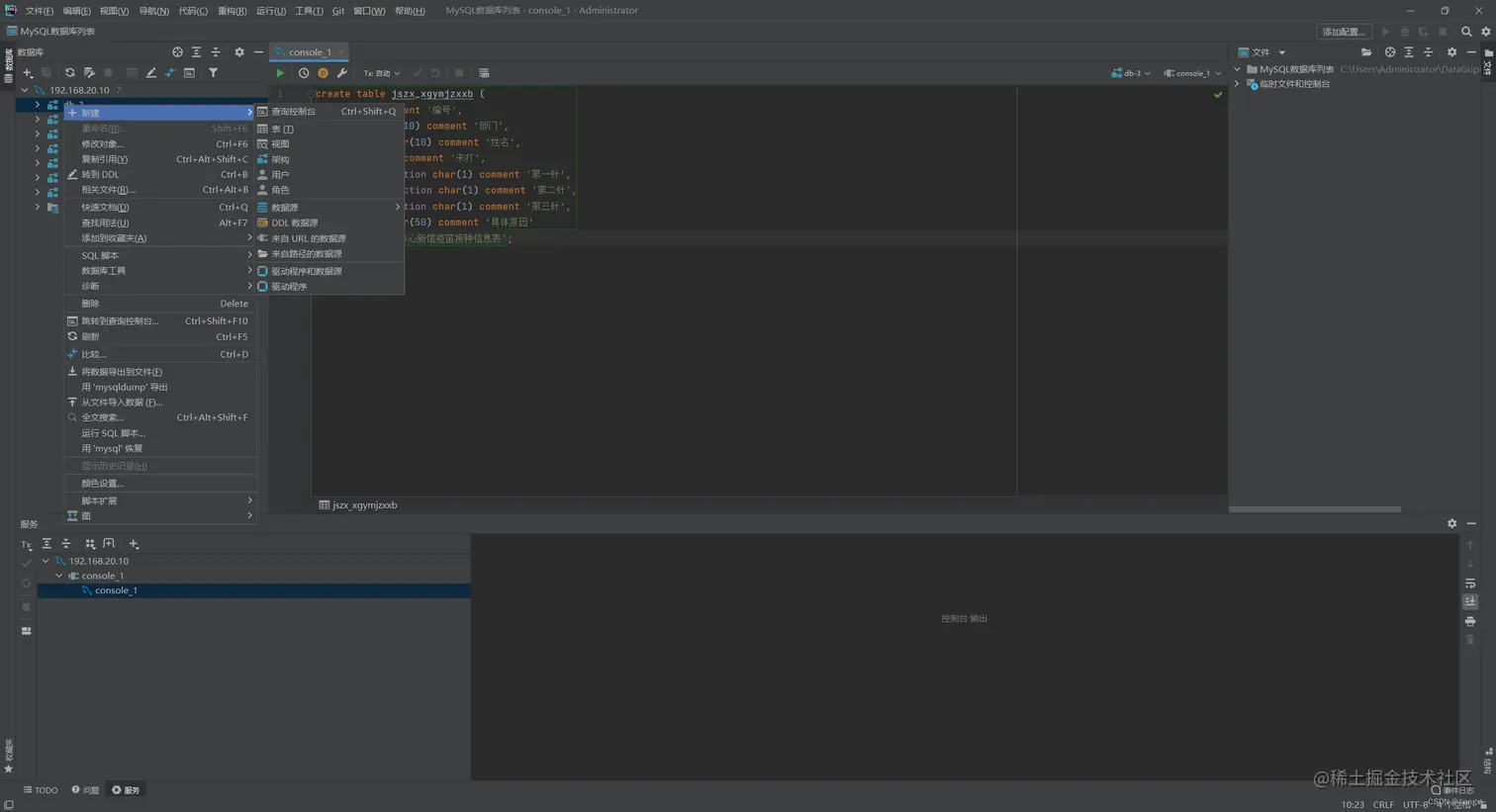
Task: Open the Files panel gear options
Action: [x=1451, y=52]
